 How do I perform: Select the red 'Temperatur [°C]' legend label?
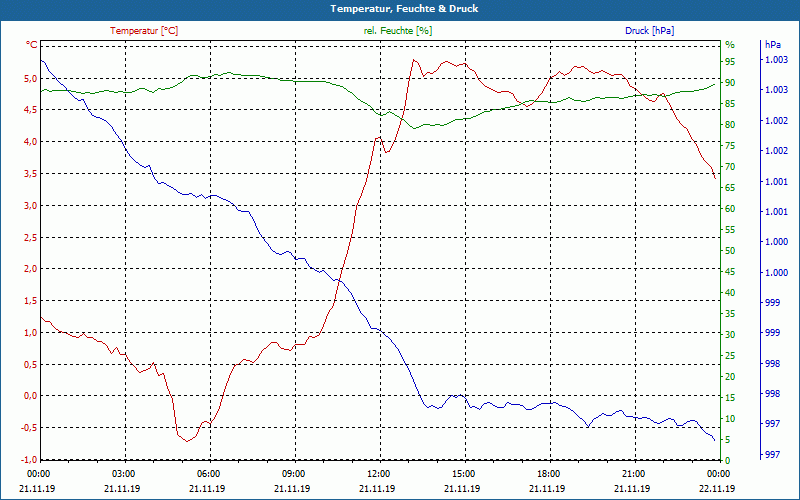click(x=144, y=31)
